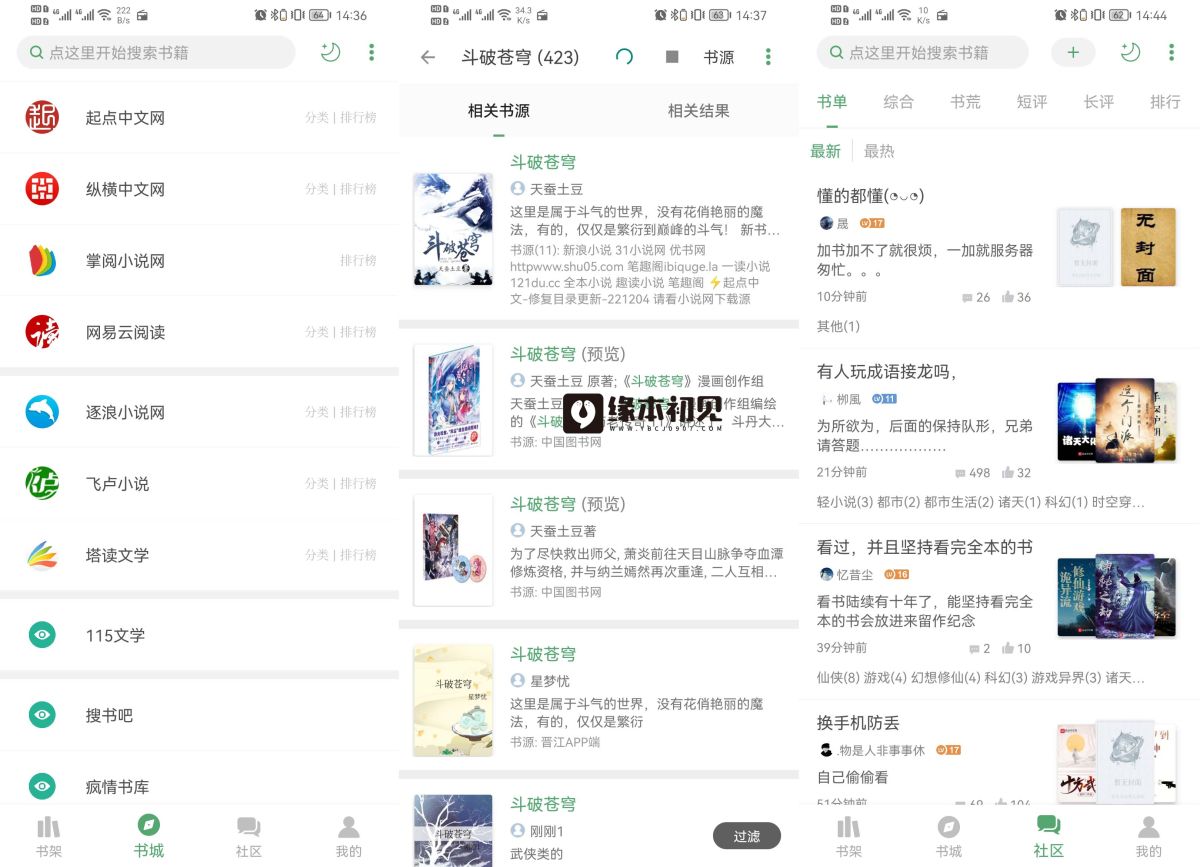Open the post title 看过，并且坚持看完全本的书
The height and width of the screenshot is (867, 1200).
point(925,547)
